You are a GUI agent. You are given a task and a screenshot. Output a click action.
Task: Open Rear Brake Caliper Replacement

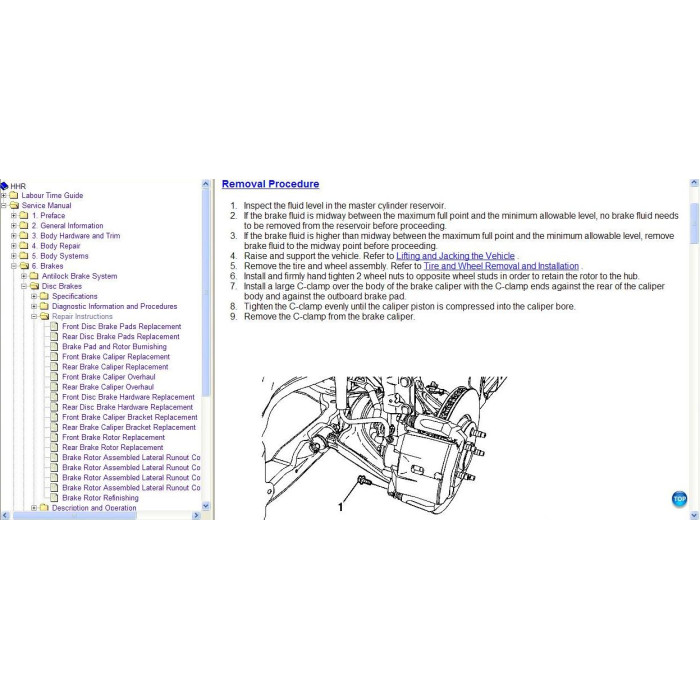pyautogui.click(x=115, y=367)
